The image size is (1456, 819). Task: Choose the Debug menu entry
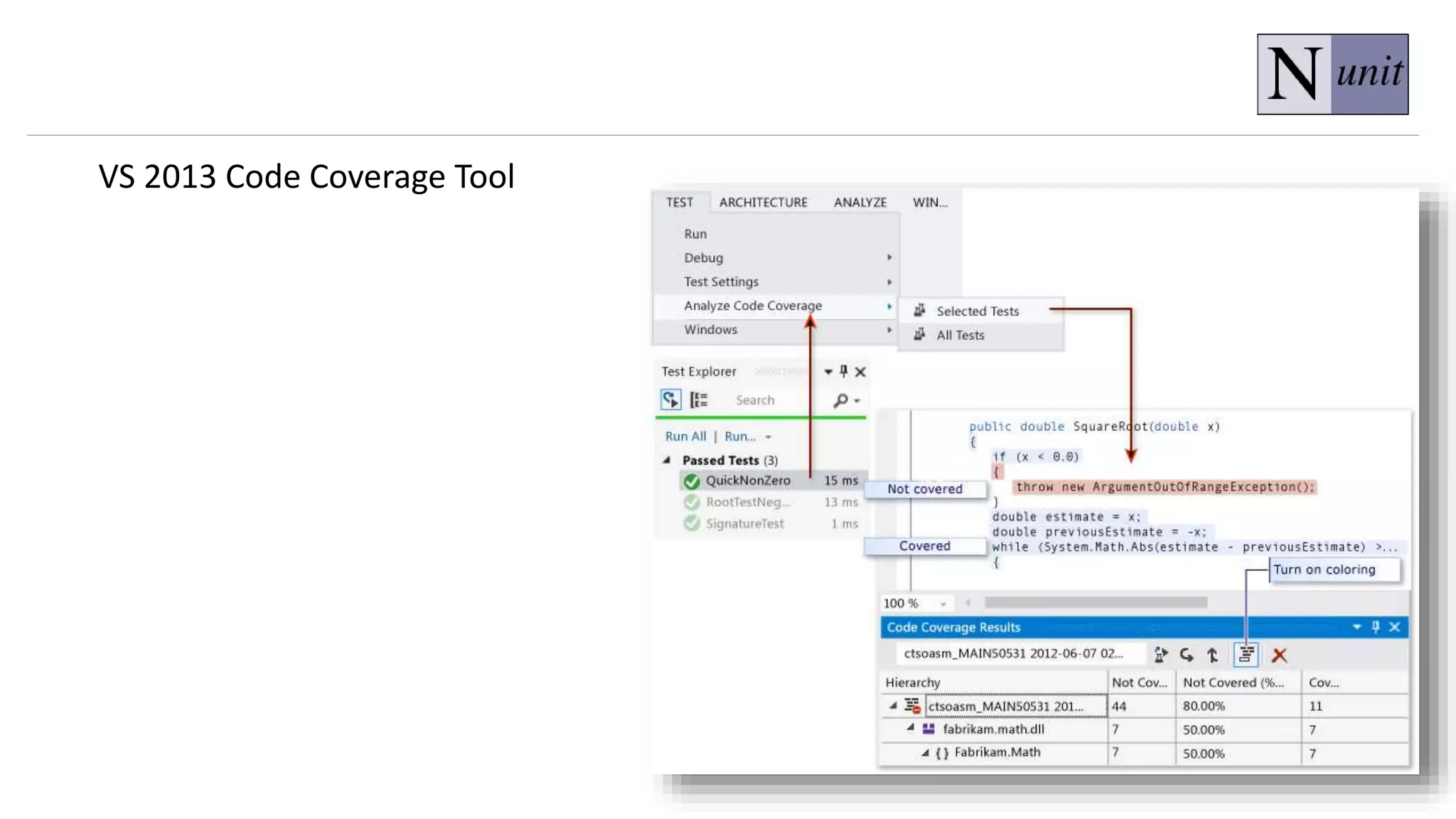pos(776,257)
